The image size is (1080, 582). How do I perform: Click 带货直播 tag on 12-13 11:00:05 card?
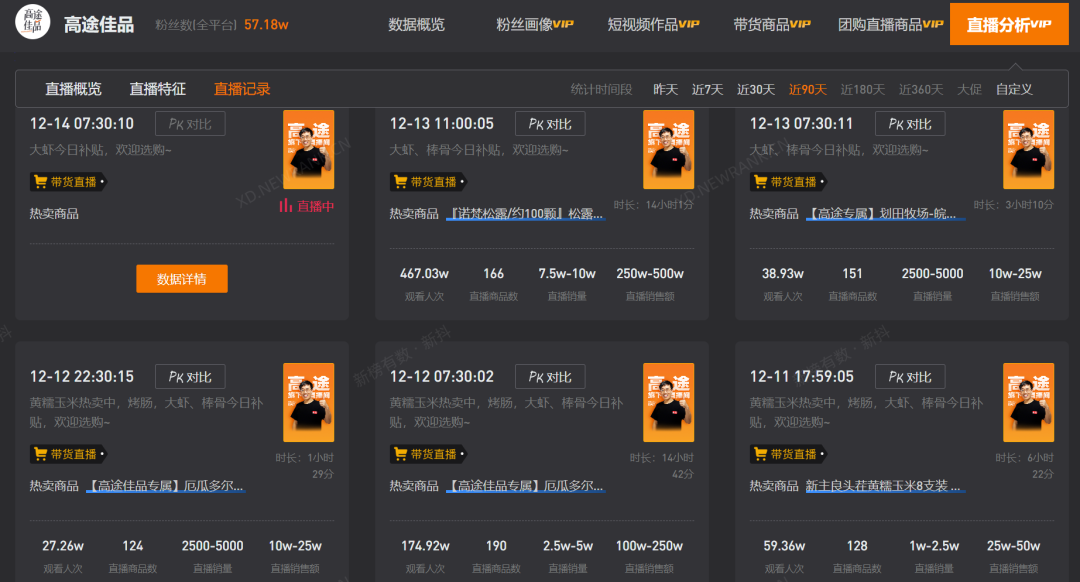click(x=428, y=182)
